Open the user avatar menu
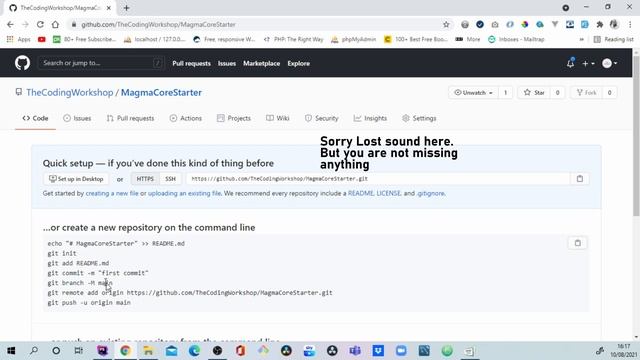The image size is (640, 360). click(x=610, y=63)
